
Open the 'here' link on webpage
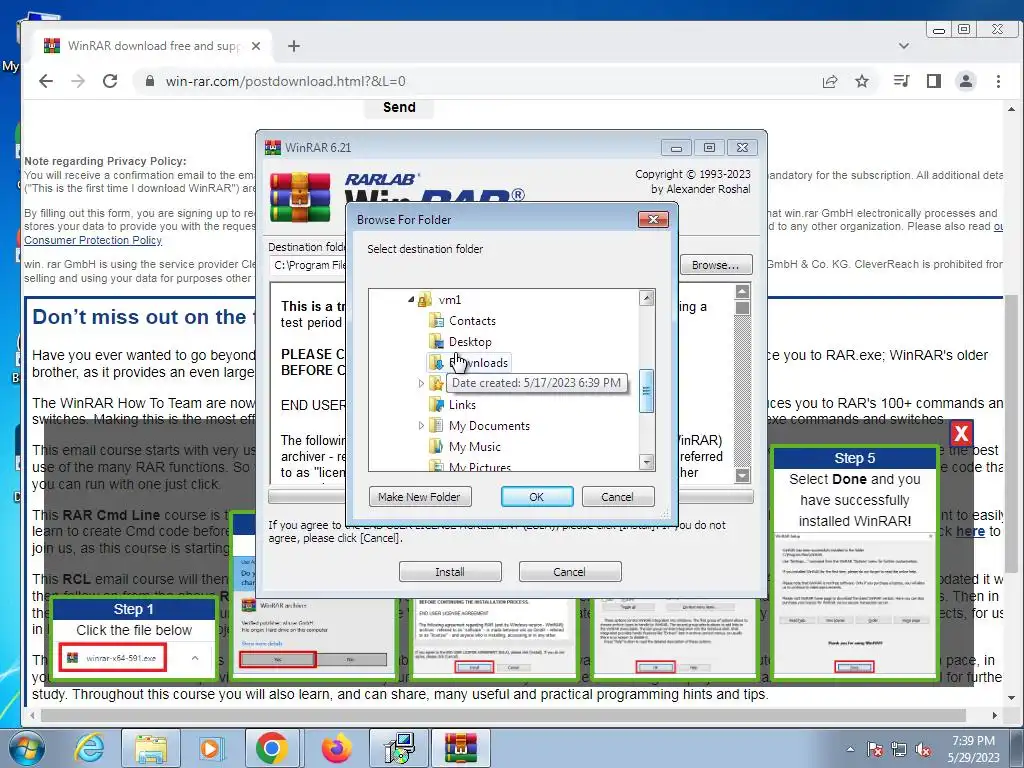pos(970,531)
